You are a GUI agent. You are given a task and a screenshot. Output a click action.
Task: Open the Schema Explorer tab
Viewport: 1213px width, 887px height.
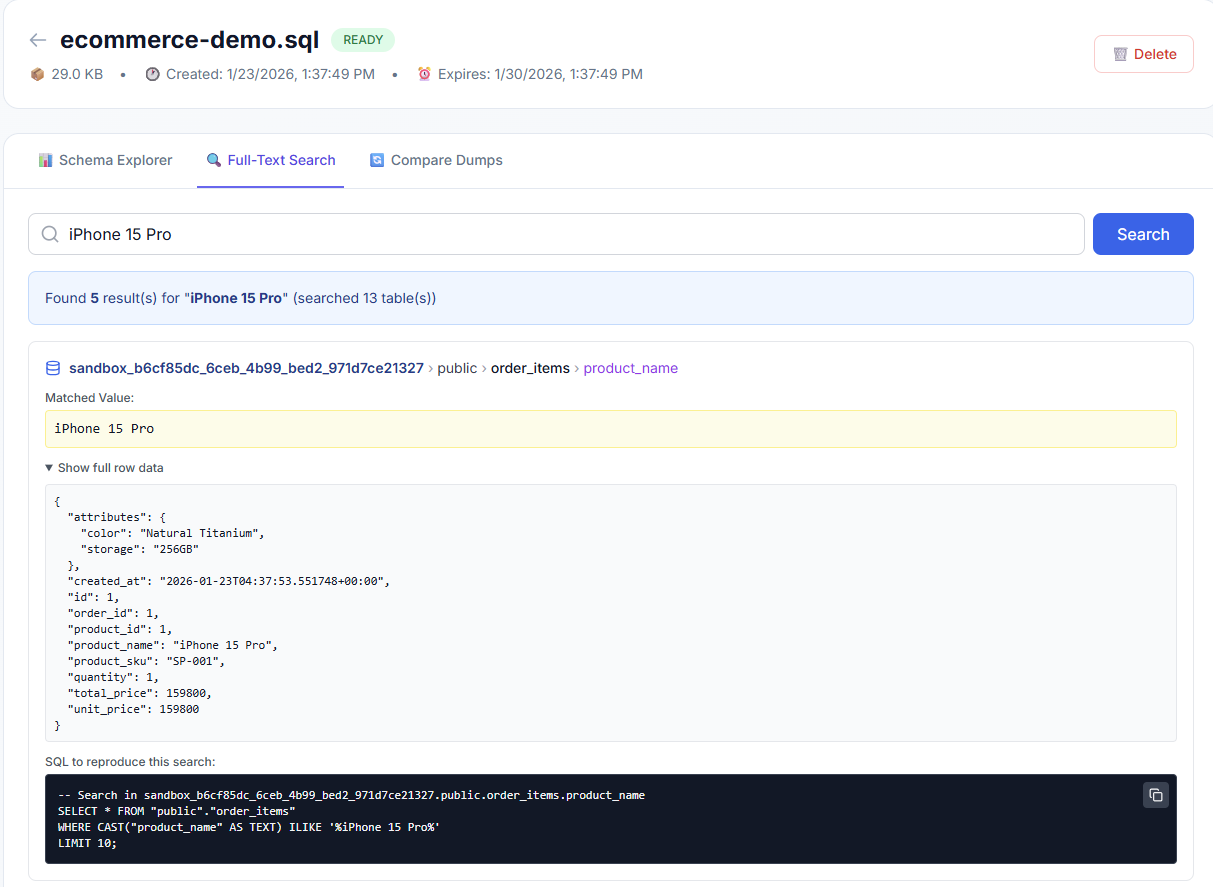(105, 160)
